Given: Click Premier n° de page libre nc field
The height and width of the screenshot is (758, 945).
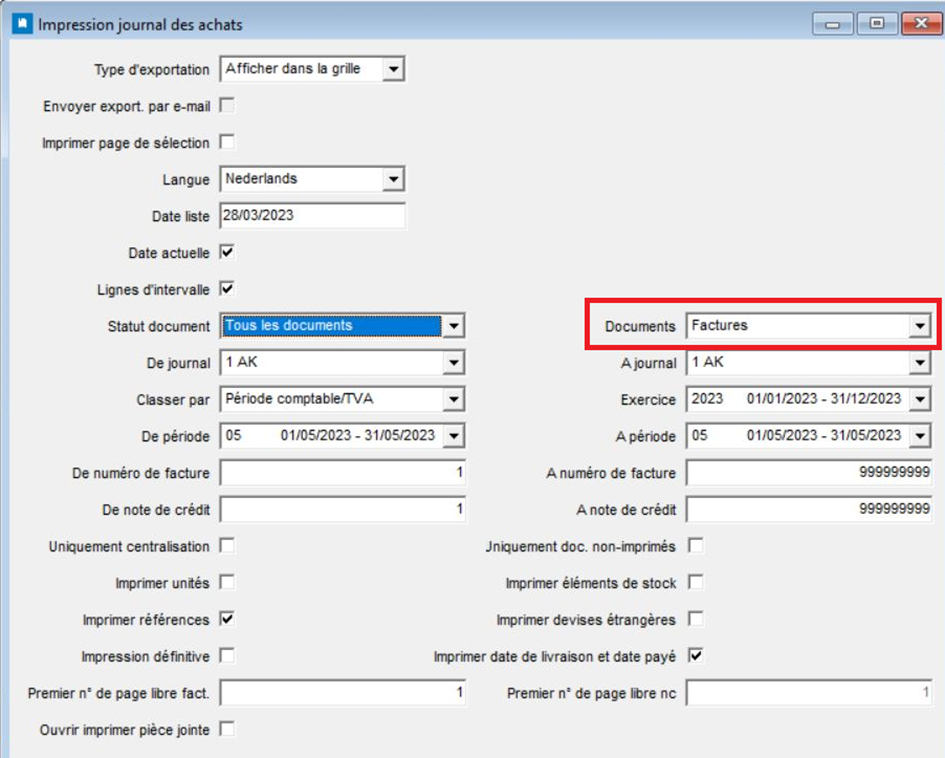Looking at the screenshot, I should pyautogui.click(x=809, y=693).
